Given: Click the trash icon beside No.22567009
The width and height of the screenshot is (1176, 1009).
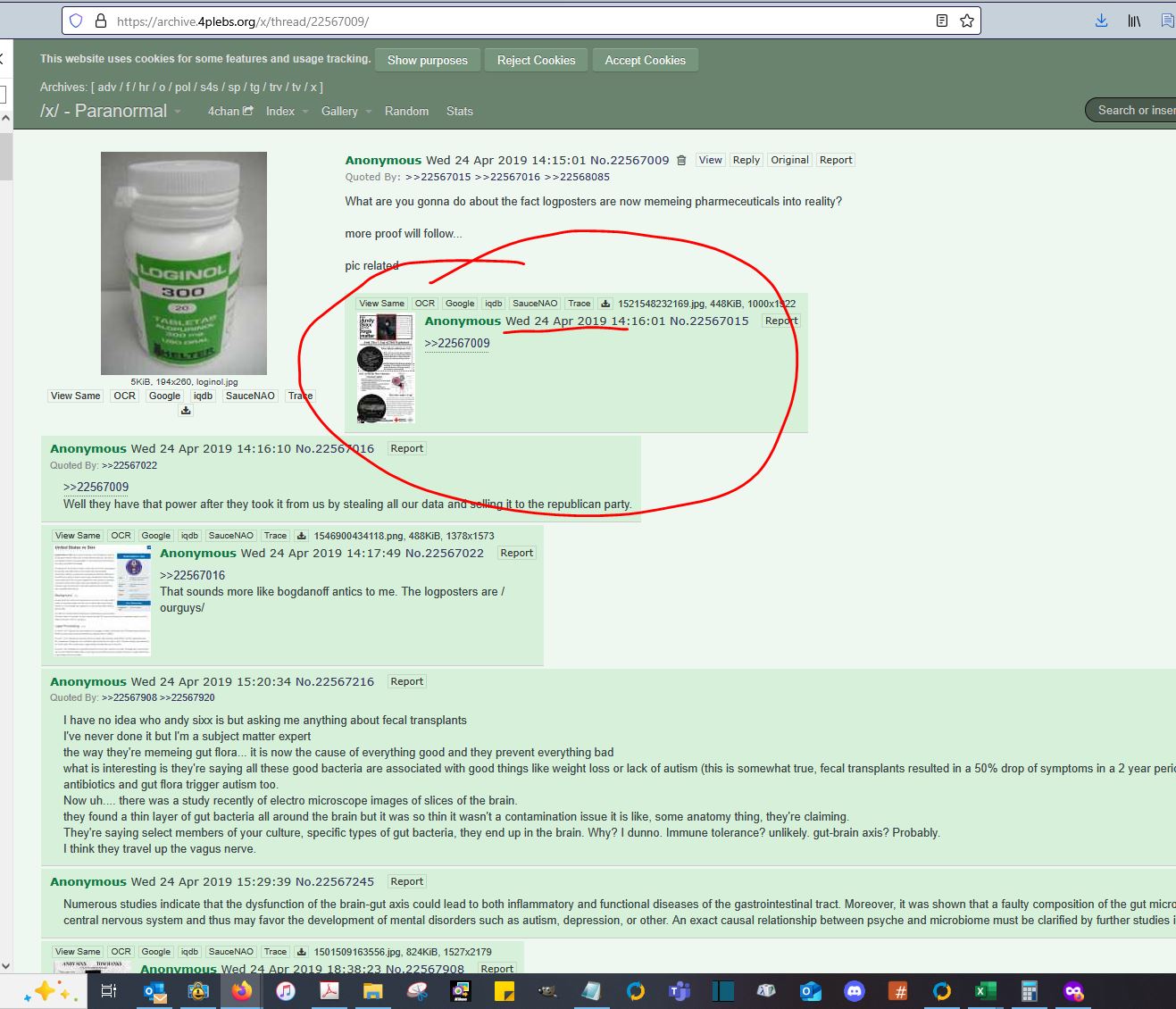Looking at the screenshot, I should click(681, 161).
